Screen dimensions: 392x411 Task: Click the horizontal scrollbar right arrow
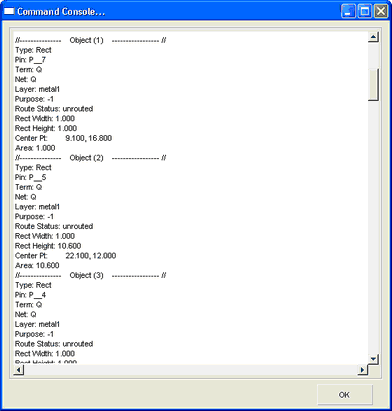tap(363, 370)
